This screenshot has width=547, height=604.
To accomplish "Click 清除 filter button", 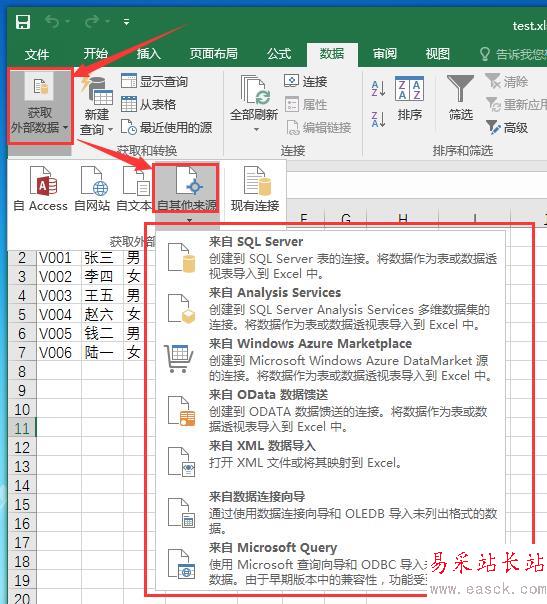I will [x=507, y=81].
